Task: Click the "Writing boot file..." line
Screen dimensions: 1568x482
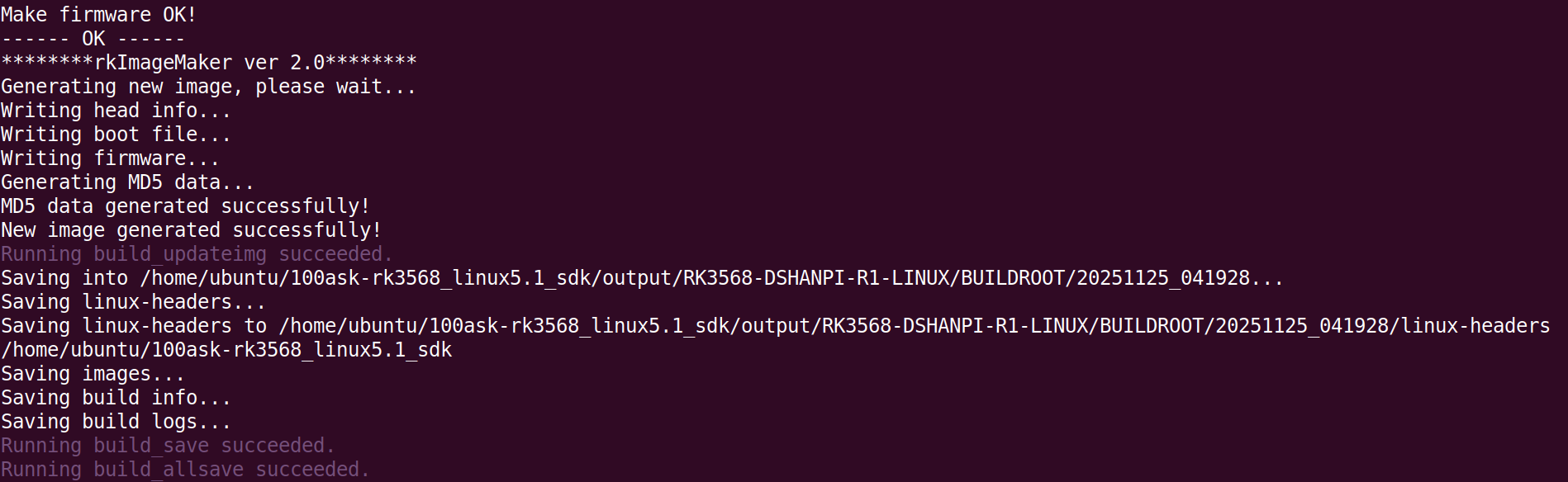Action: 116,135
